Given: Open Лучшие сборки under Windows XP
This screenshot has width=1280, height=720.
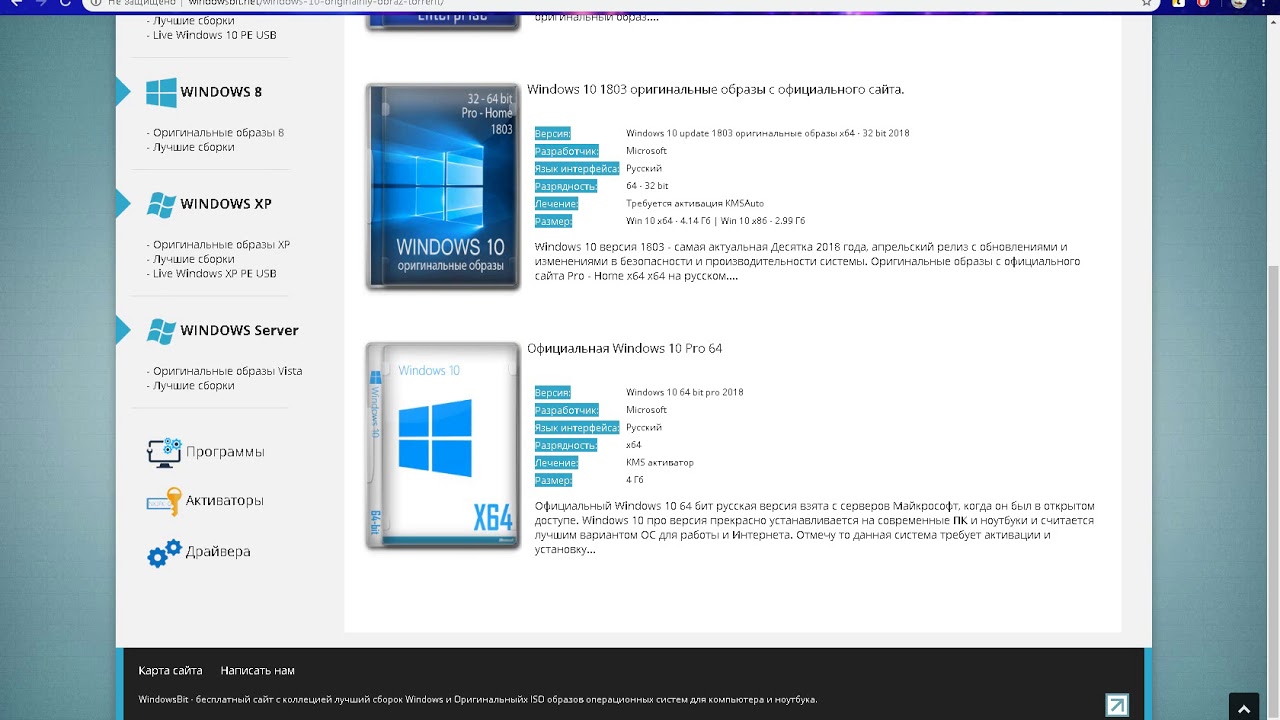Looking at the screenshot, I should (x=193, y=259).
